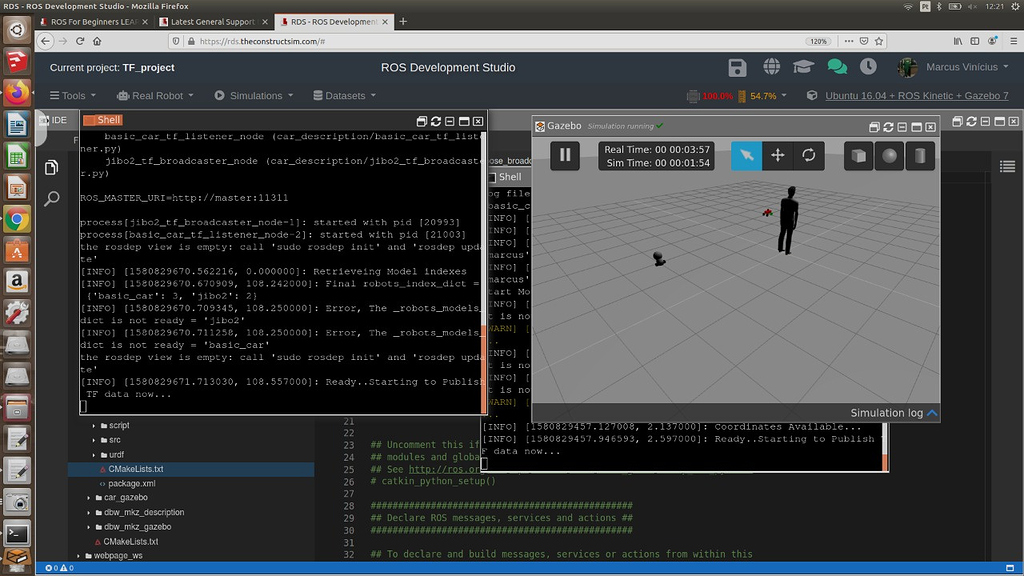The image size is (1024, 576).
Task: Open the IDE right-side outline list icon
Action: [x=1007, y=167]
